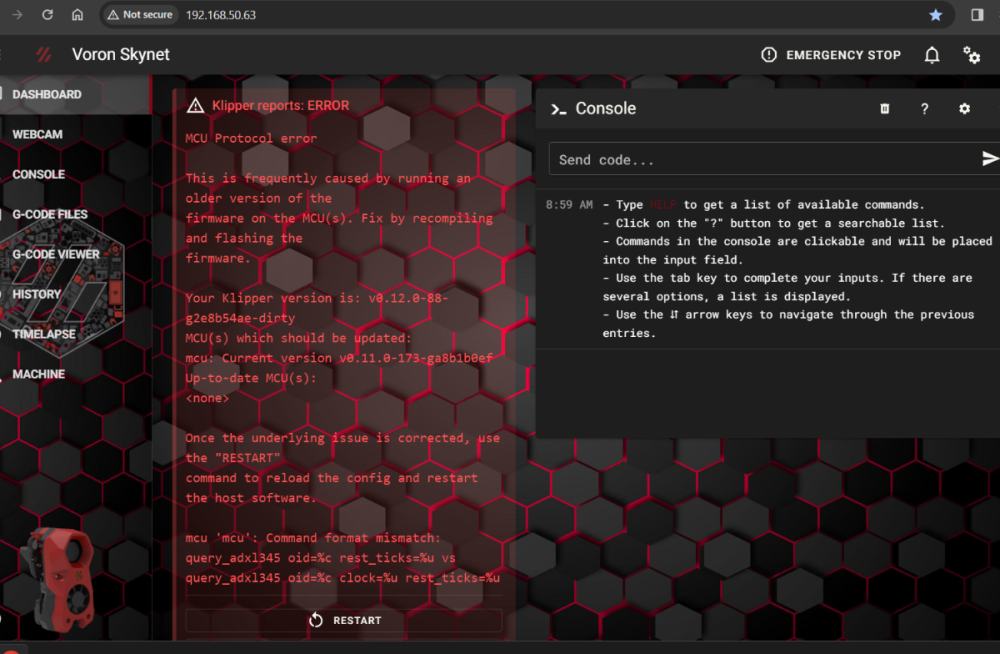Open Console panel settings gear

click(964, 108)
